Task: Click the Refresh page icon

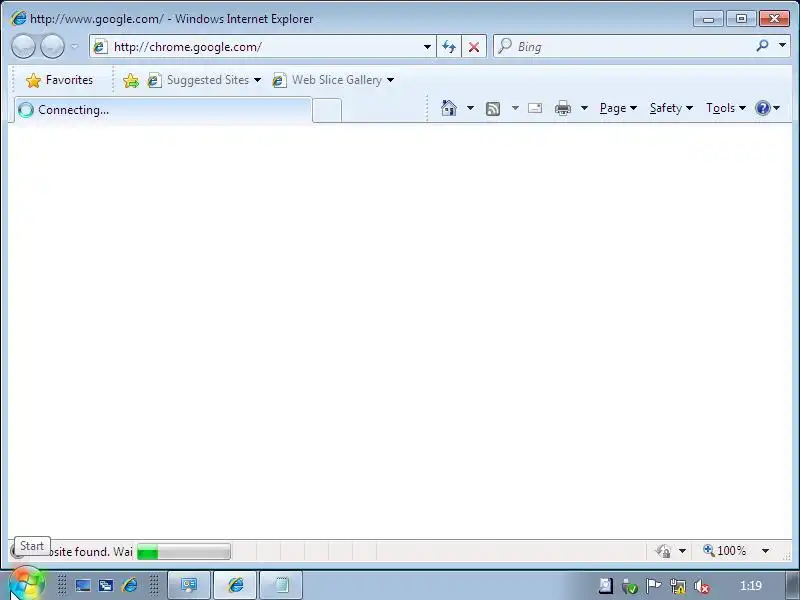Action: [x=449, y=47]
